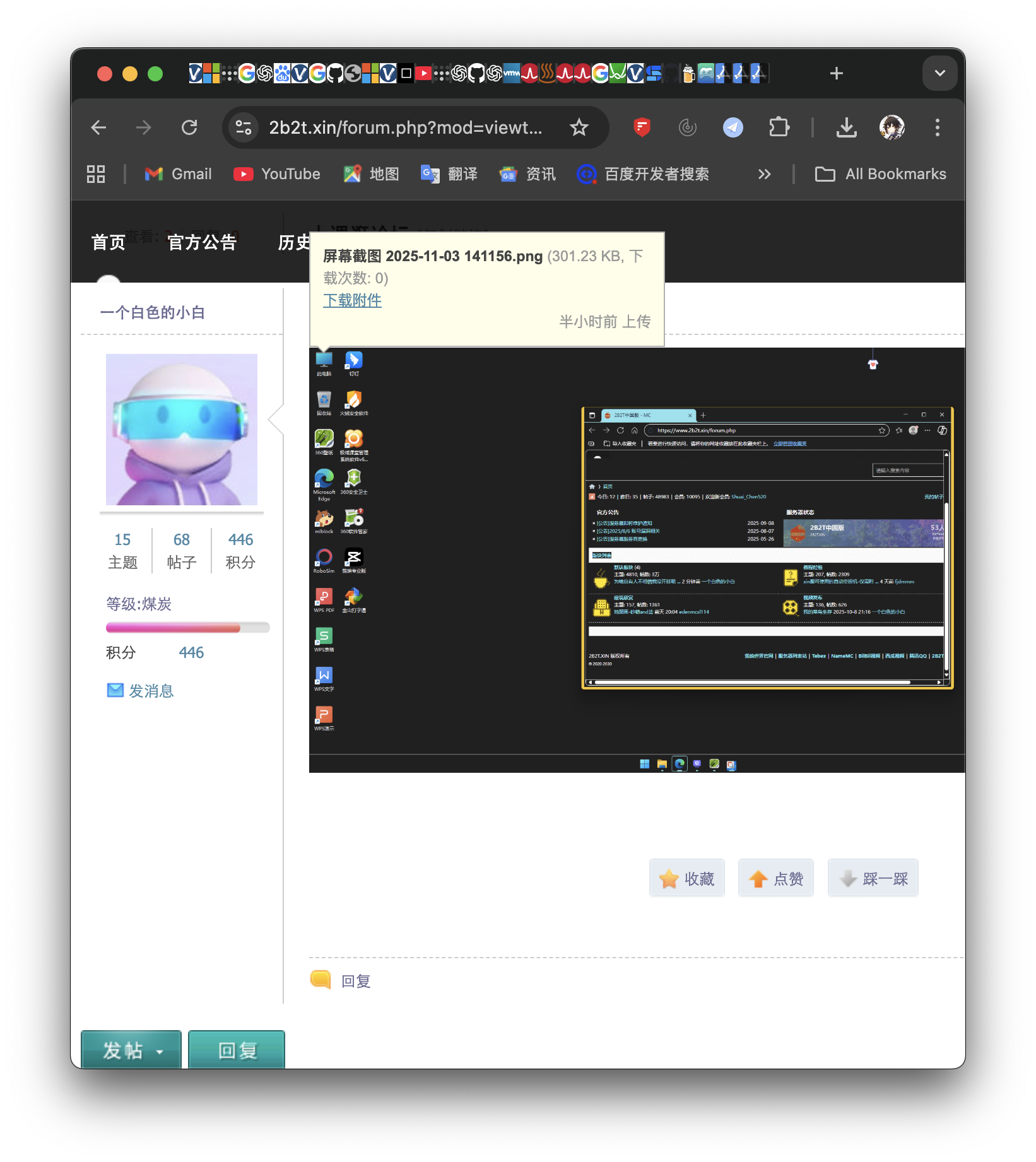This screenshot has height=1162, width=1036.
Task: Open the extensions puzzle piece icon
Action: pos(779,128)
